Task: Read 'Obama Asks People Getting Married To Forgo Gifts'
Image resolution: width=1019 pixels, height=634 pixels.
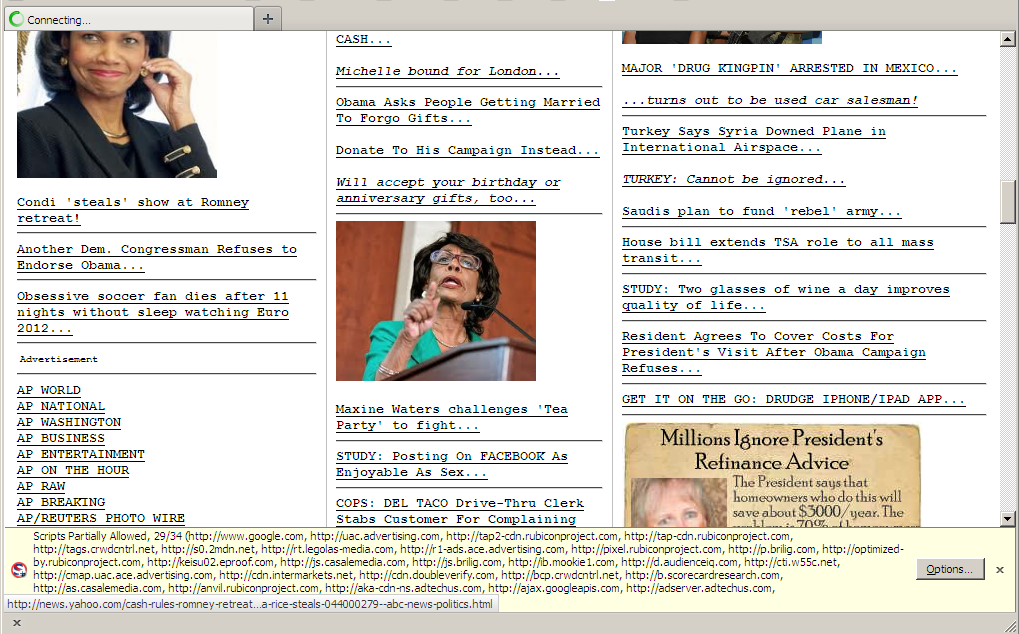Action: click(468, 110)
